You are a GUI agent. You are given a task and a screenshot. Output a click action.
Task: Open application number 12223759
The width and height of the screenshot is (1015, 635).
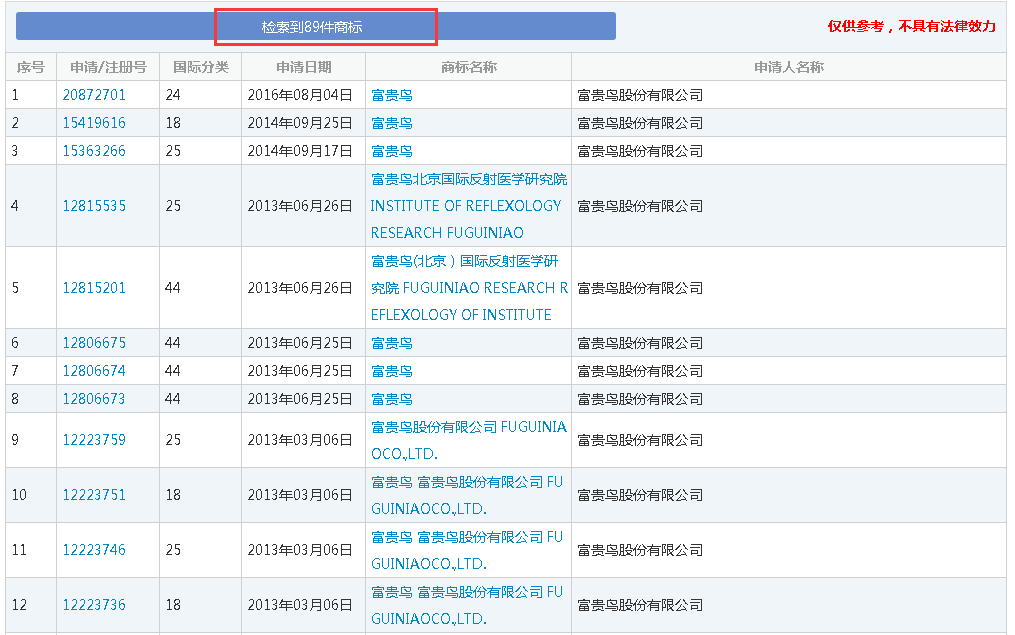click(x=94, y=440)
